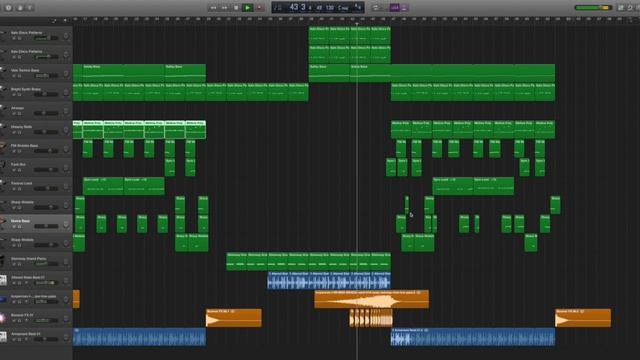Viewport: 640px width, 360px height.
Task: Solo the Idle Techno Bass track
Action: click(x=19, y=76)
